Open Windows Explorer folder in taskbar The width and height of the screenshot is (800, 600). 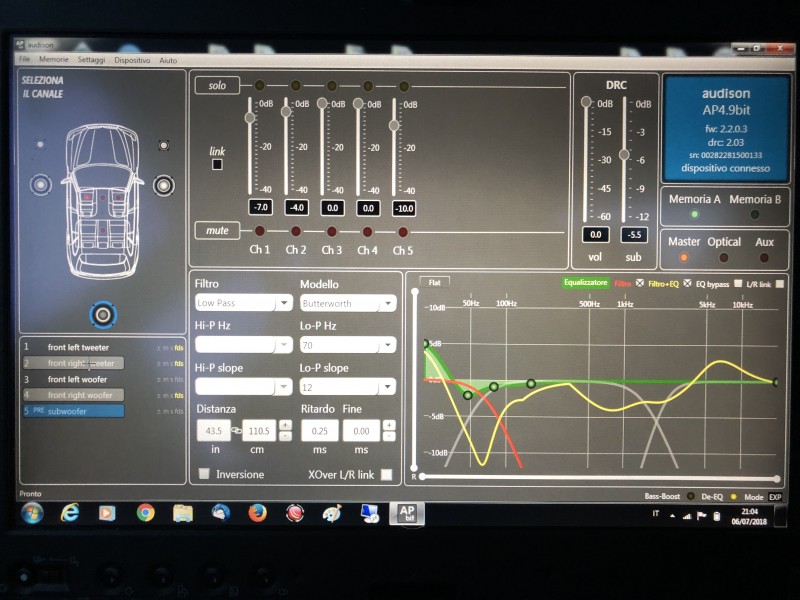[x=183, y=513]
